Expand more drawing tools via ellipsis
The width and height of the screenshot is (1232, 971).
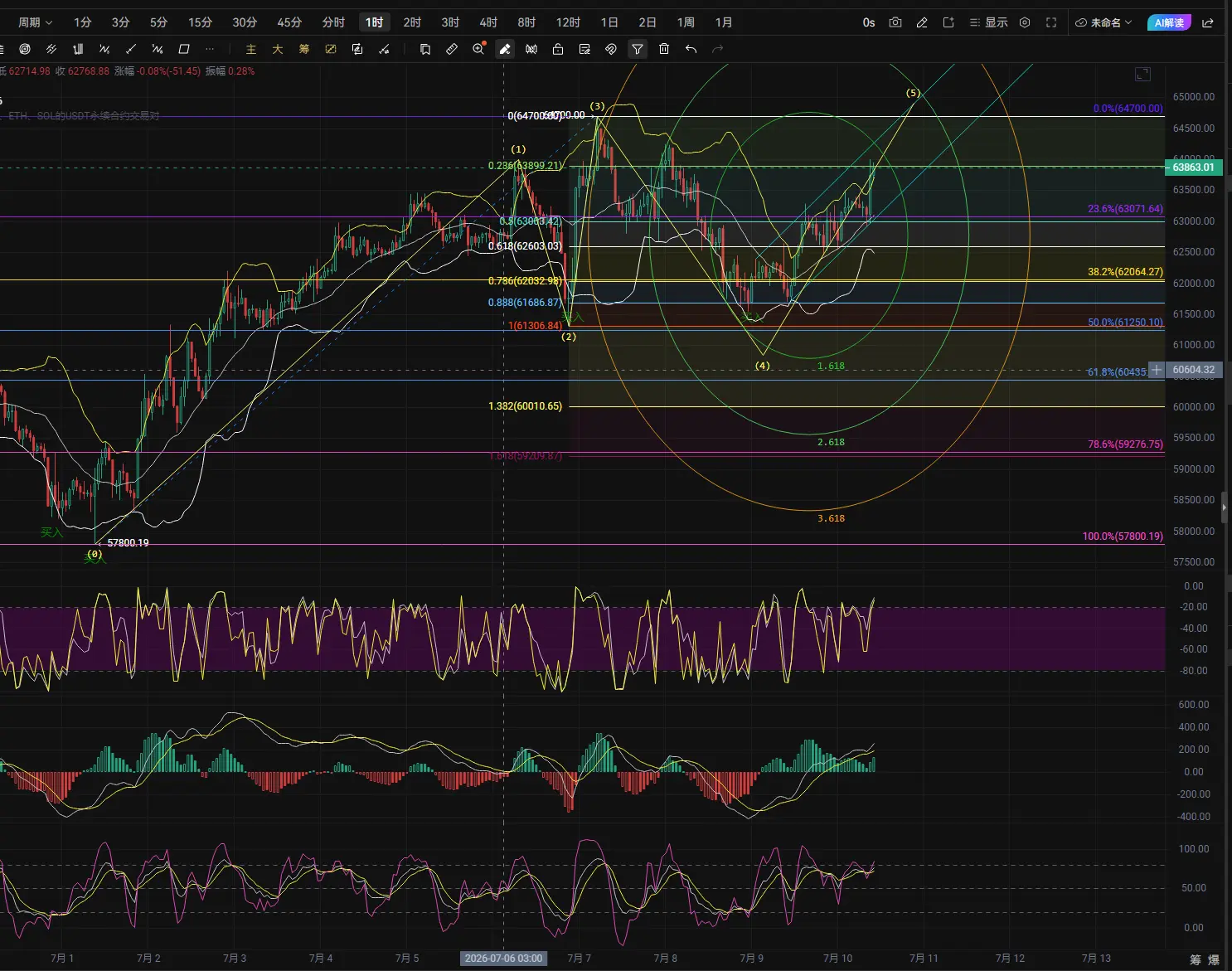click(x=210, y=49)
